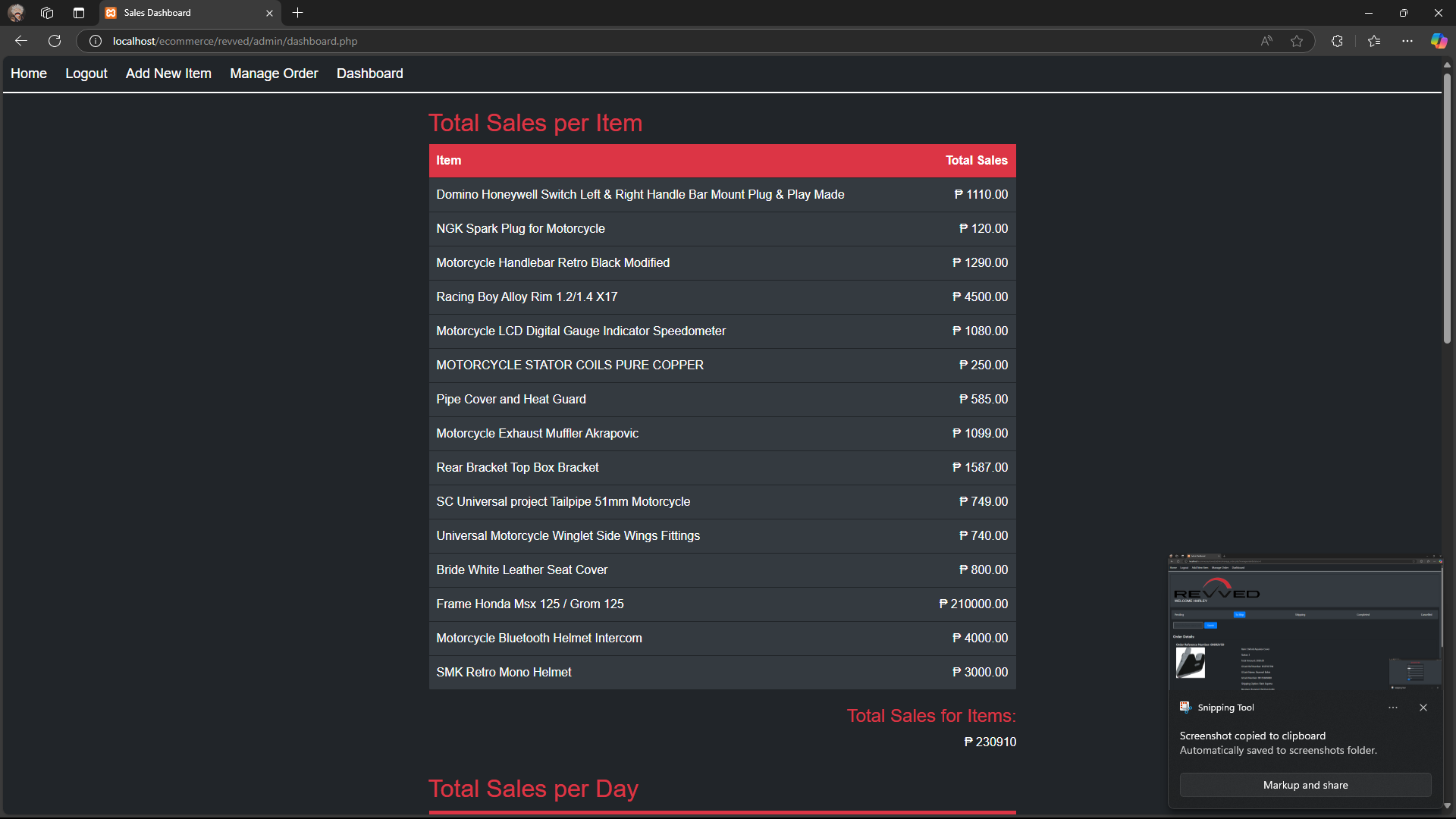Open browser profile avatar
The height and width of the screenshot is (819, 1456).
16,13
